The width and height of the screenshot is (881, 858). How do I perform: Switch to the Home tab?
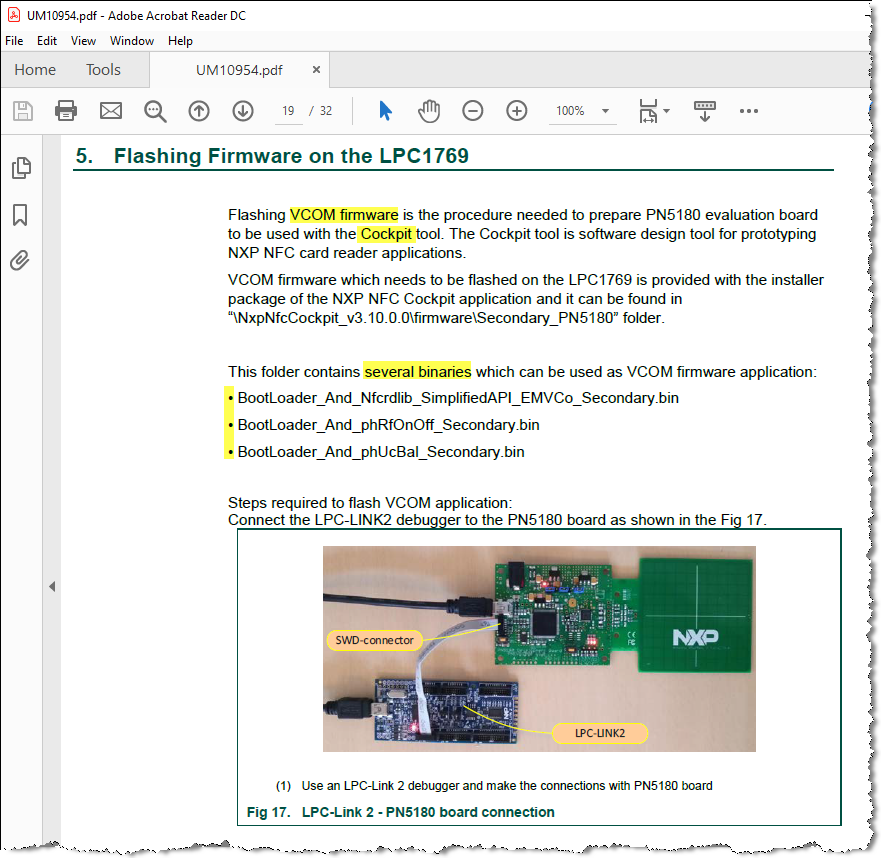click(35, 70)
